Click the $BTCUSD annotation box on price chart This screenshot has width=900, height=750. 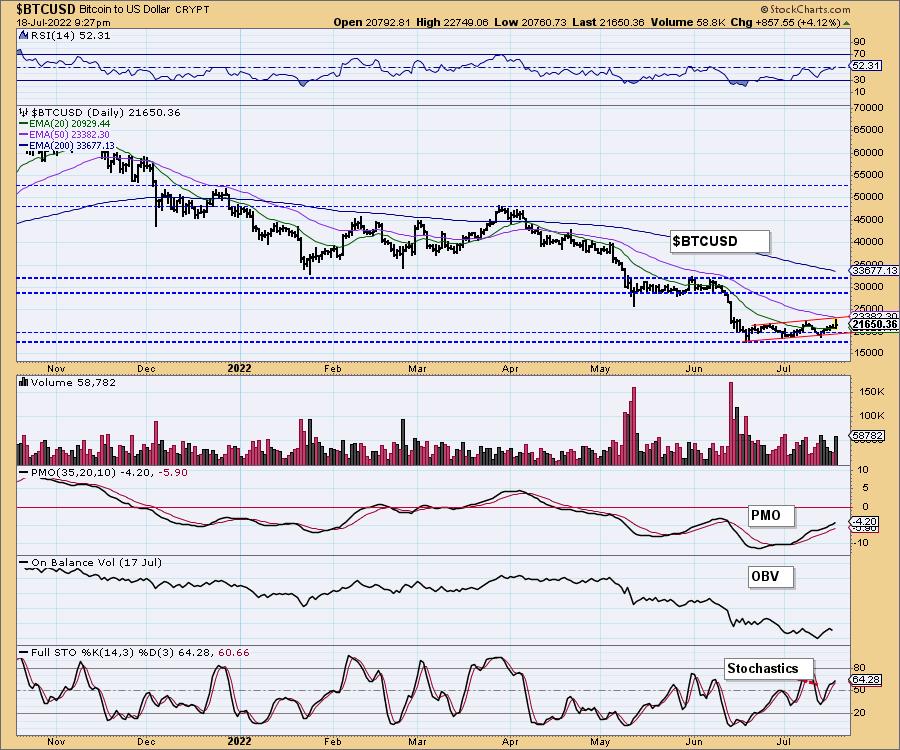click(719, 241)
